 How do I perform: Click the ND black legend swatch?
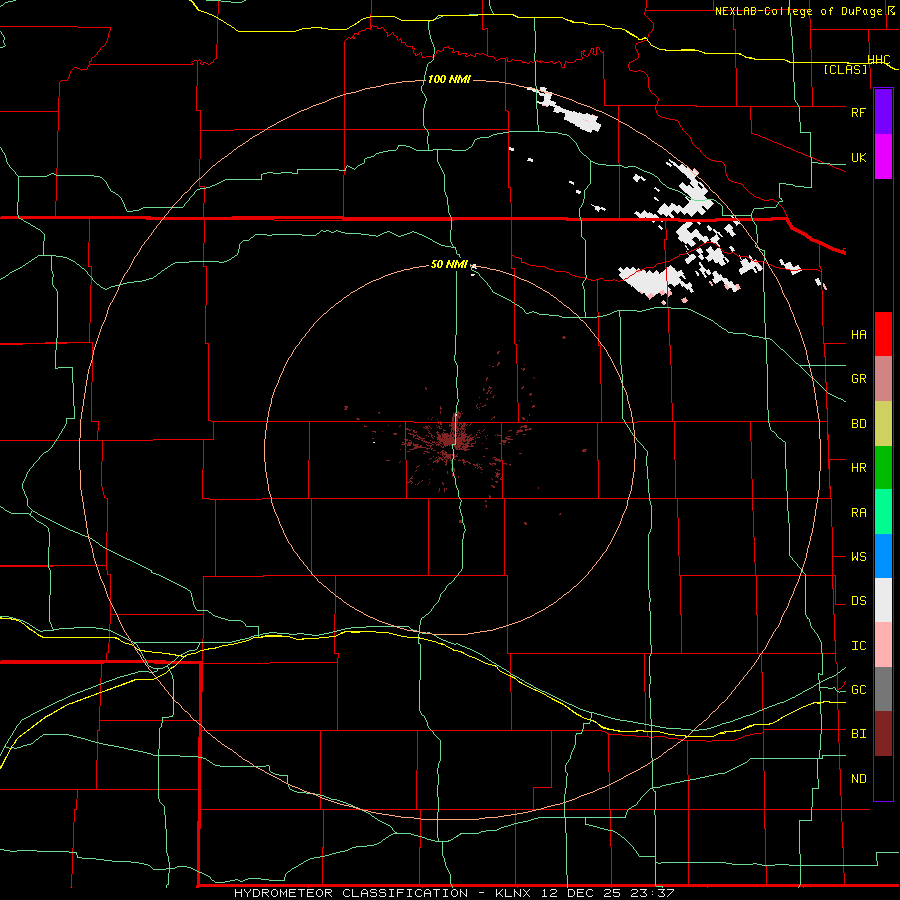tap(883, 778)
